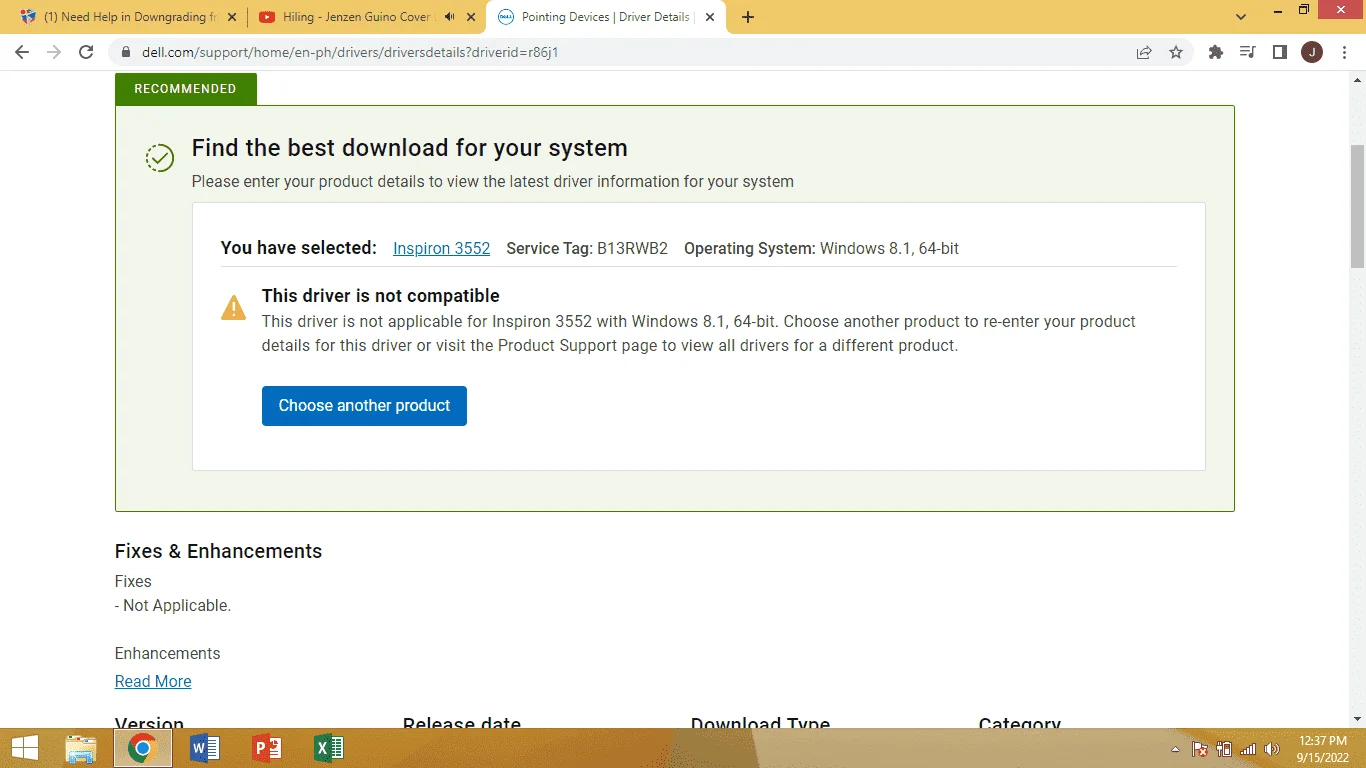Open the Inspiron 3552 link
1366x768 pixels.
[441, 249]
